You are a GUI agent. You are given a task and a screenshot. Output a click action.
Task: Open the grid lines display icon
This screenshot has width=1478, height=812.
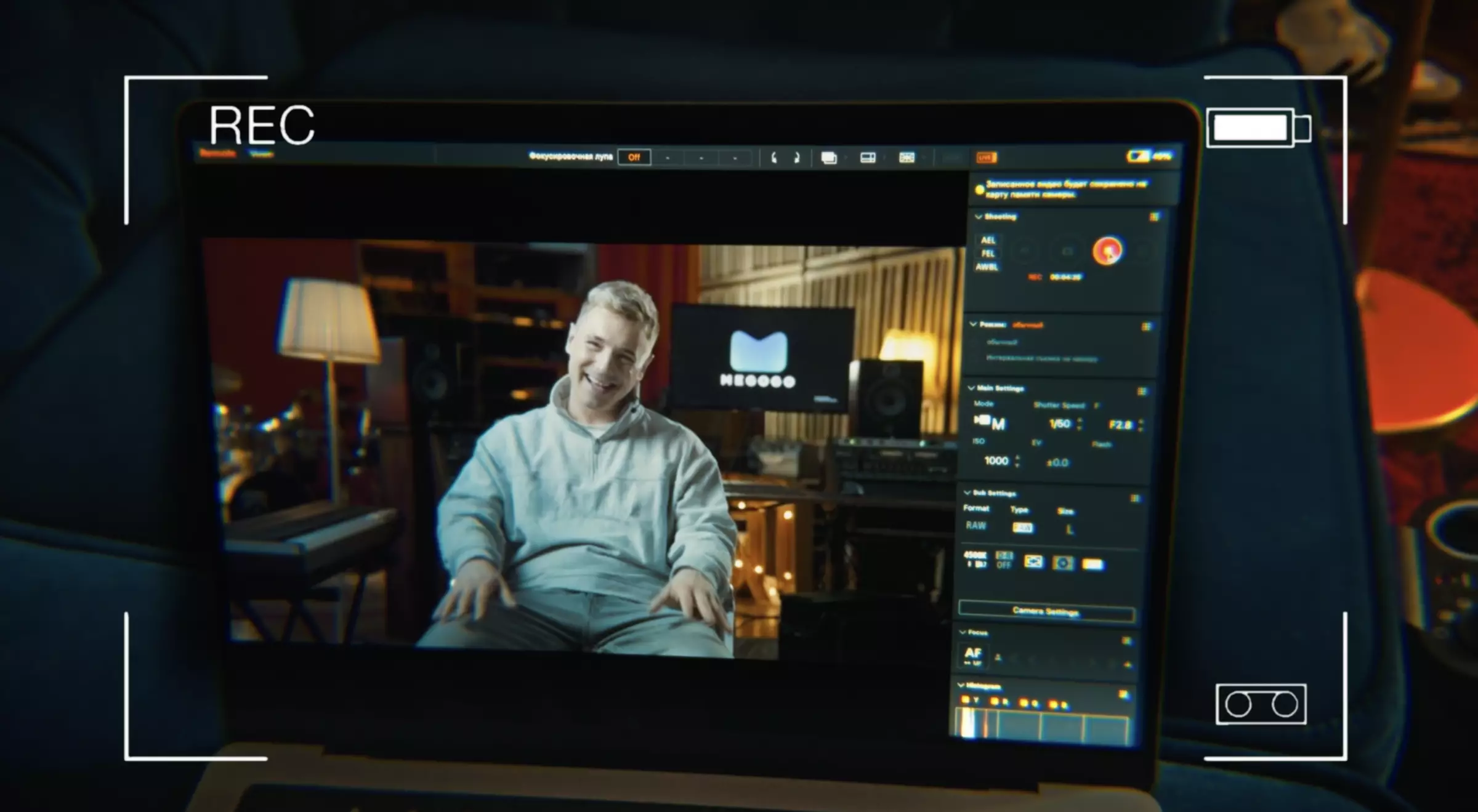[907, 158]
